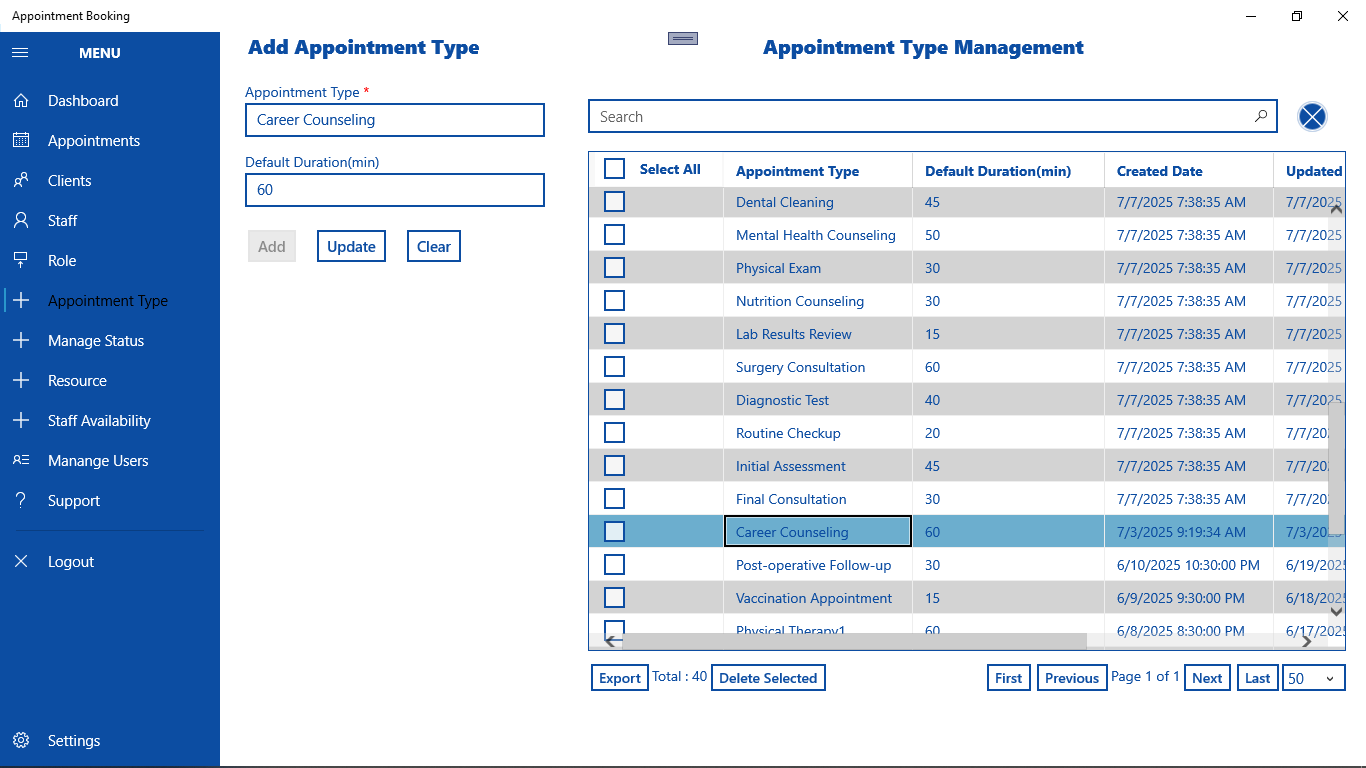Tick the Select All checkbox

[615, 169]
